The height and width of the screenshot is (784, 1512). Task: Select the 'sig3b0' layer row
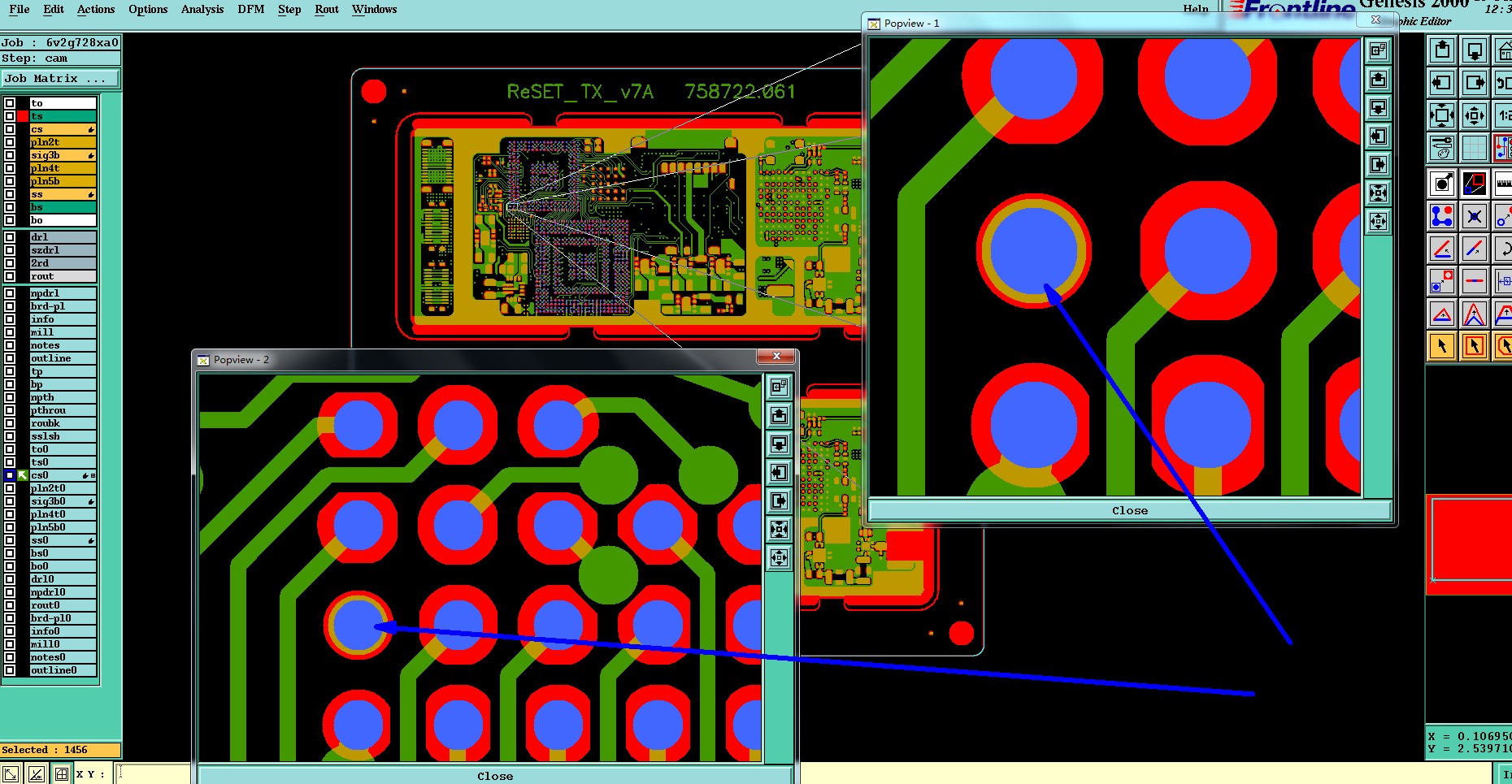click(63, 501)
